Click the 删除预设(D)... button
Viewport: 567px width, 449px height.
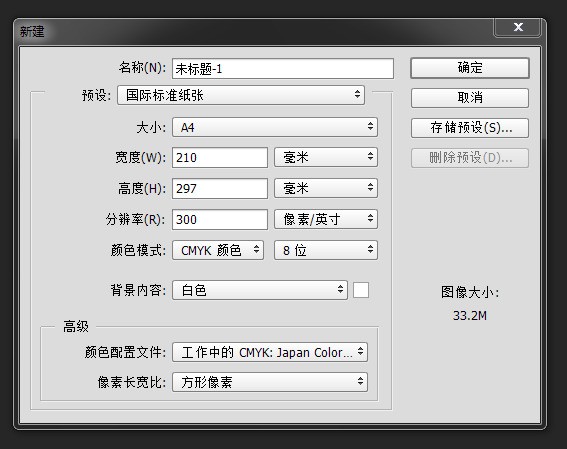point(470,158)
